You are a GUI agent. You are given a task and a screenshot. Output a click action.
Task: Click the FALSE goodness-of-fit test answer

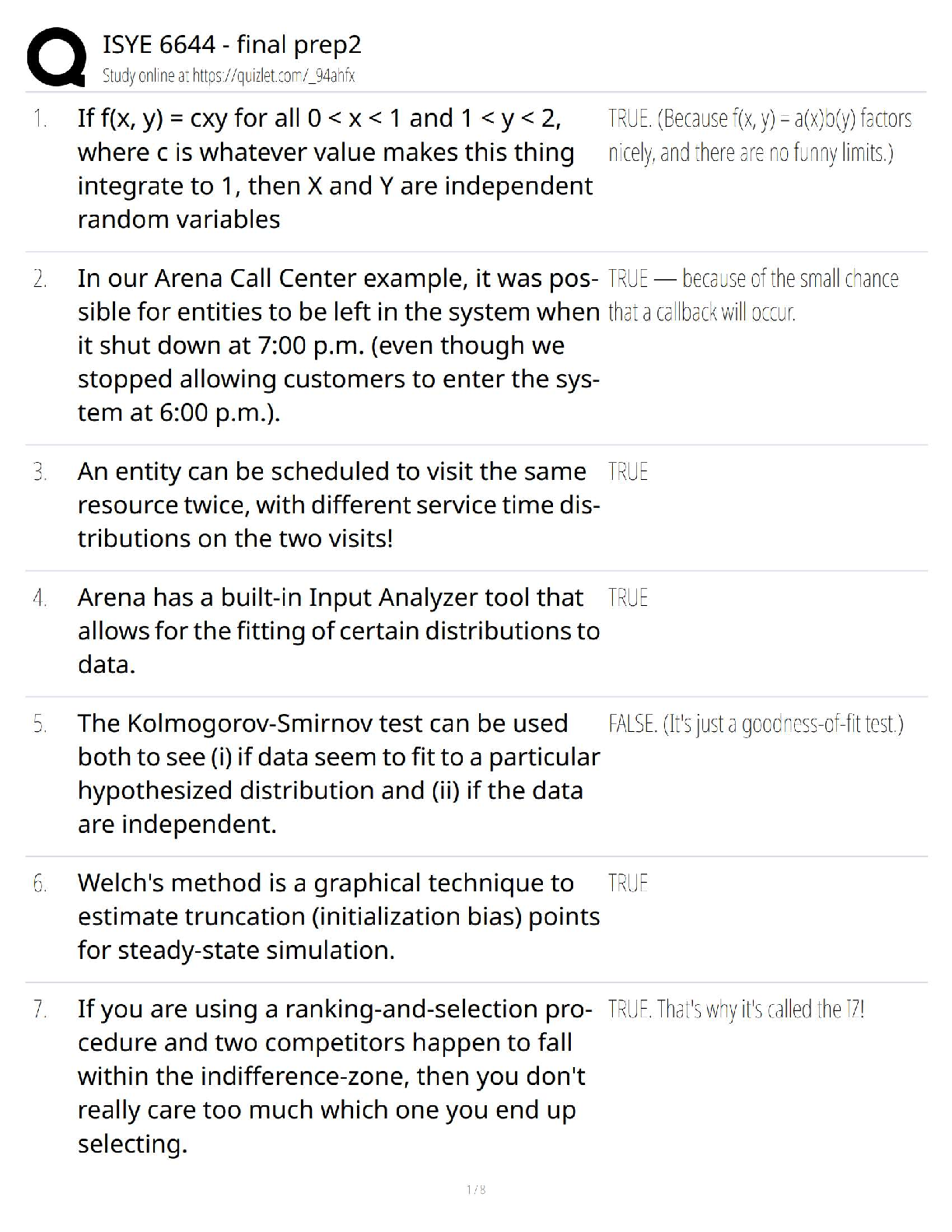tap(755, 724)
